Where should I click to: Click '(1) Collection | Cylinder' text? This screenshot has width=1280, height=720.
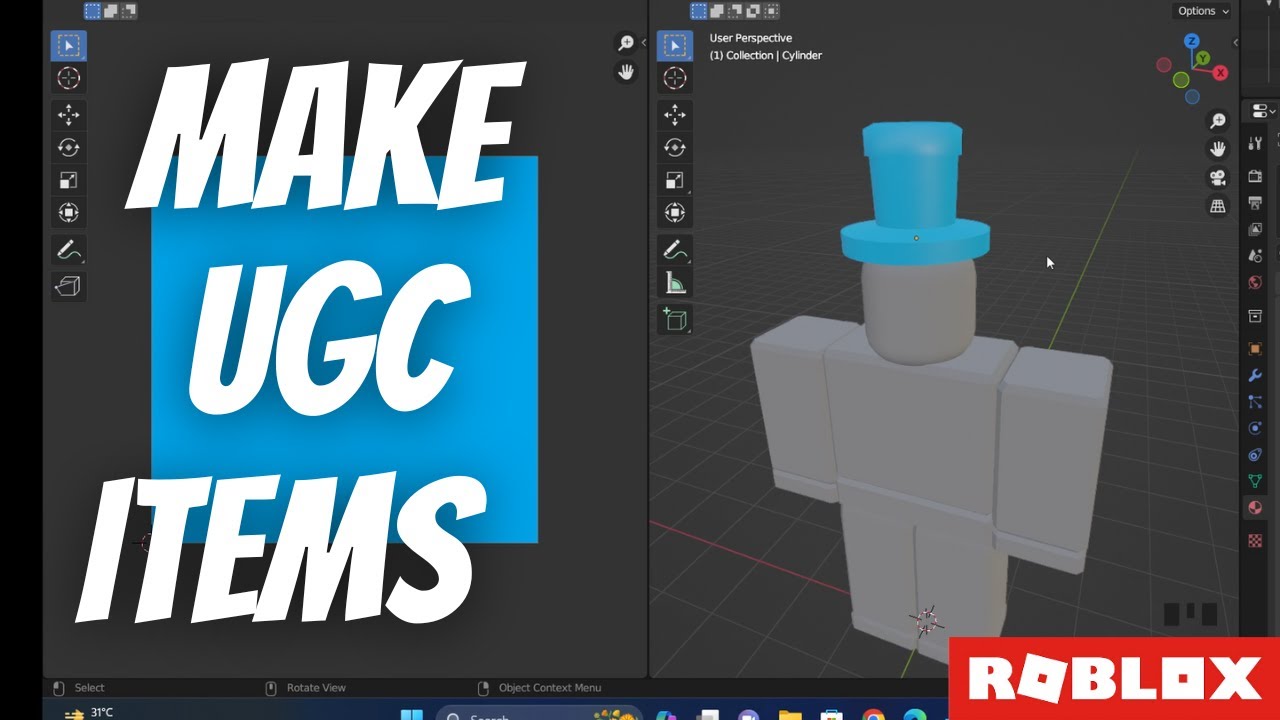pos(766,56)
